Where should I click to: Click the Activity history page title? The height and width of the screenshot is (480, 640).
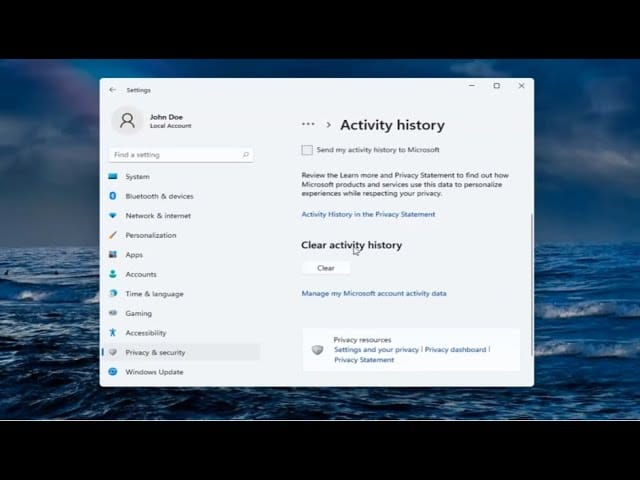pos(392,125)
